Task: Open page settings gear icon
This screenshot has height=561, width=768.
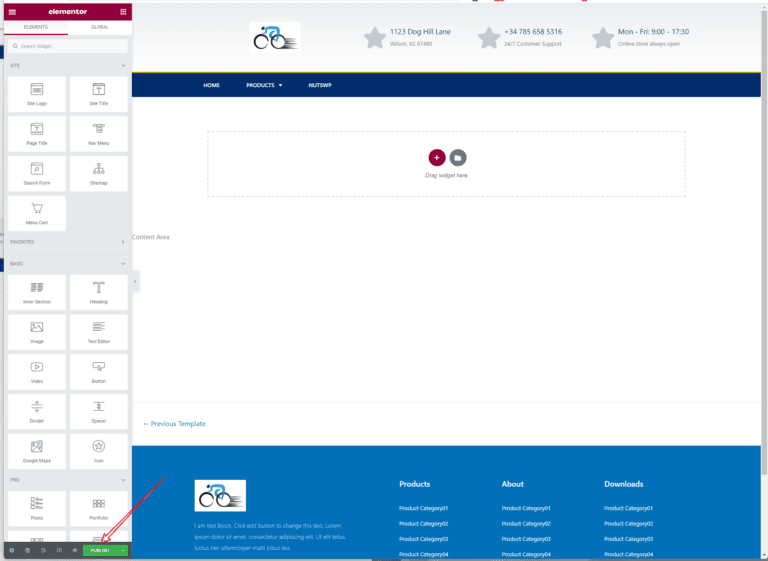Action: click(x=12, y=550)
